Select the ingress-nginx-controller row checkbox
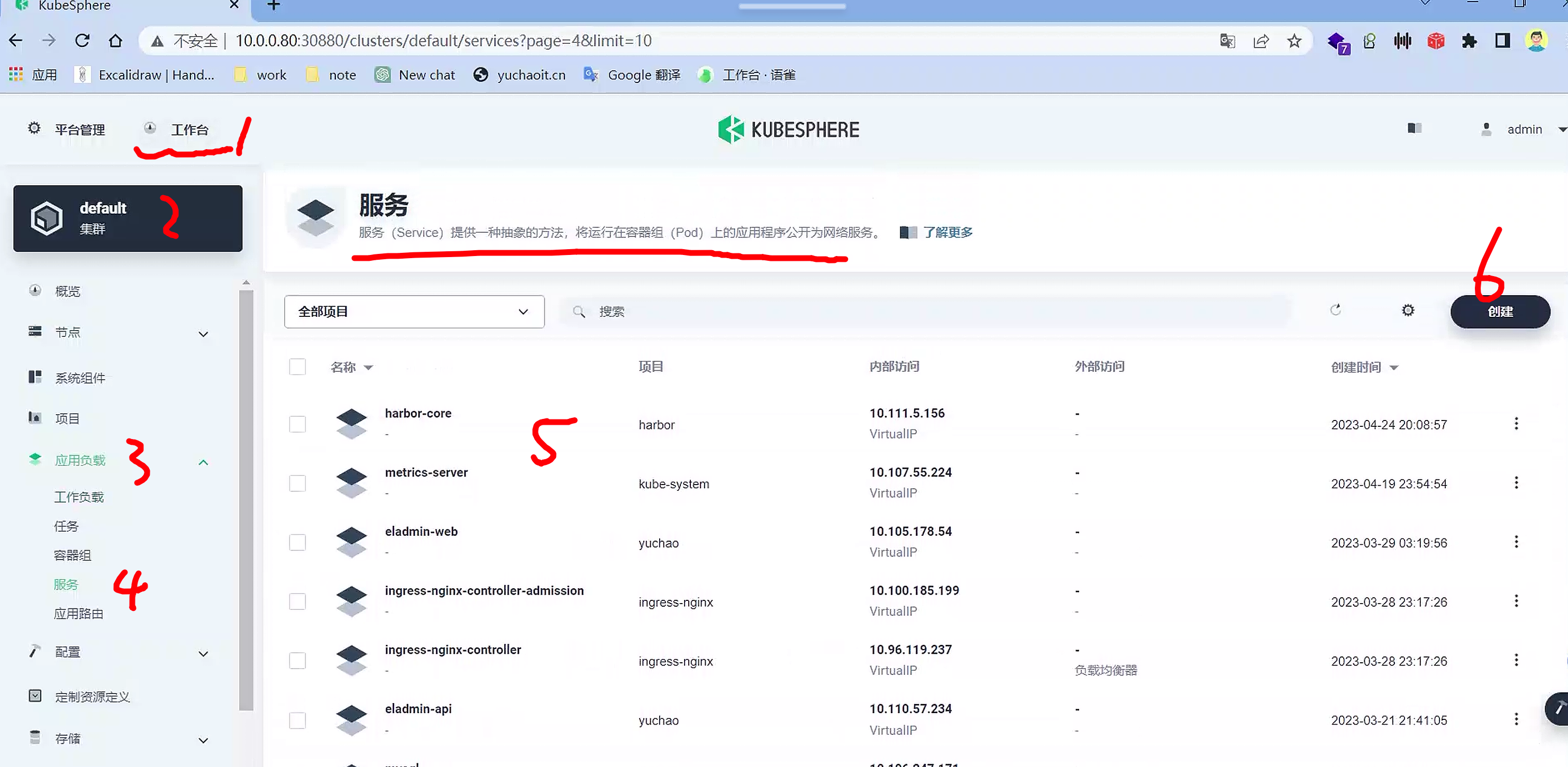 pos(297,661)
